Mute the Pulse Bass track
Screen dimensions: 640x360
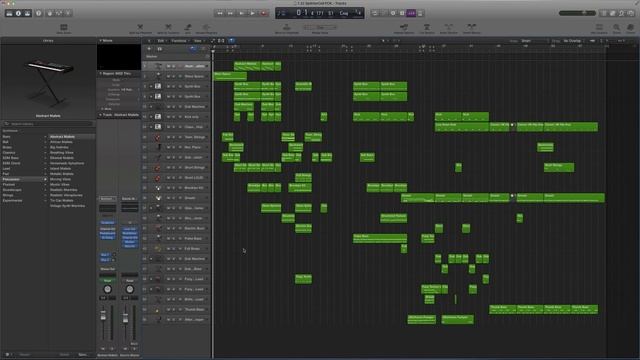coord(168,238)
